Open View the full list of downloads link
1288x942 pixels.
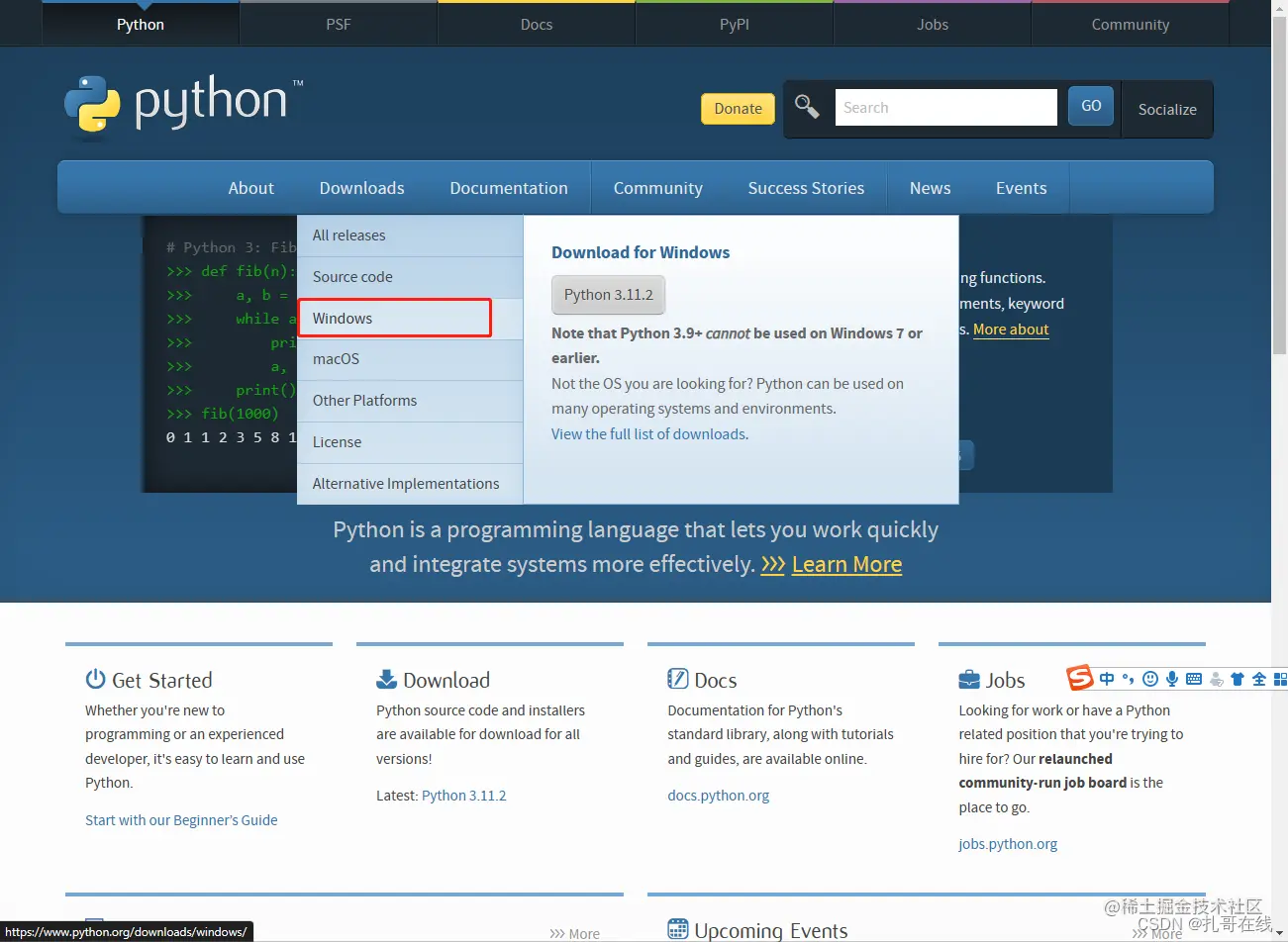tap(648, 434)
